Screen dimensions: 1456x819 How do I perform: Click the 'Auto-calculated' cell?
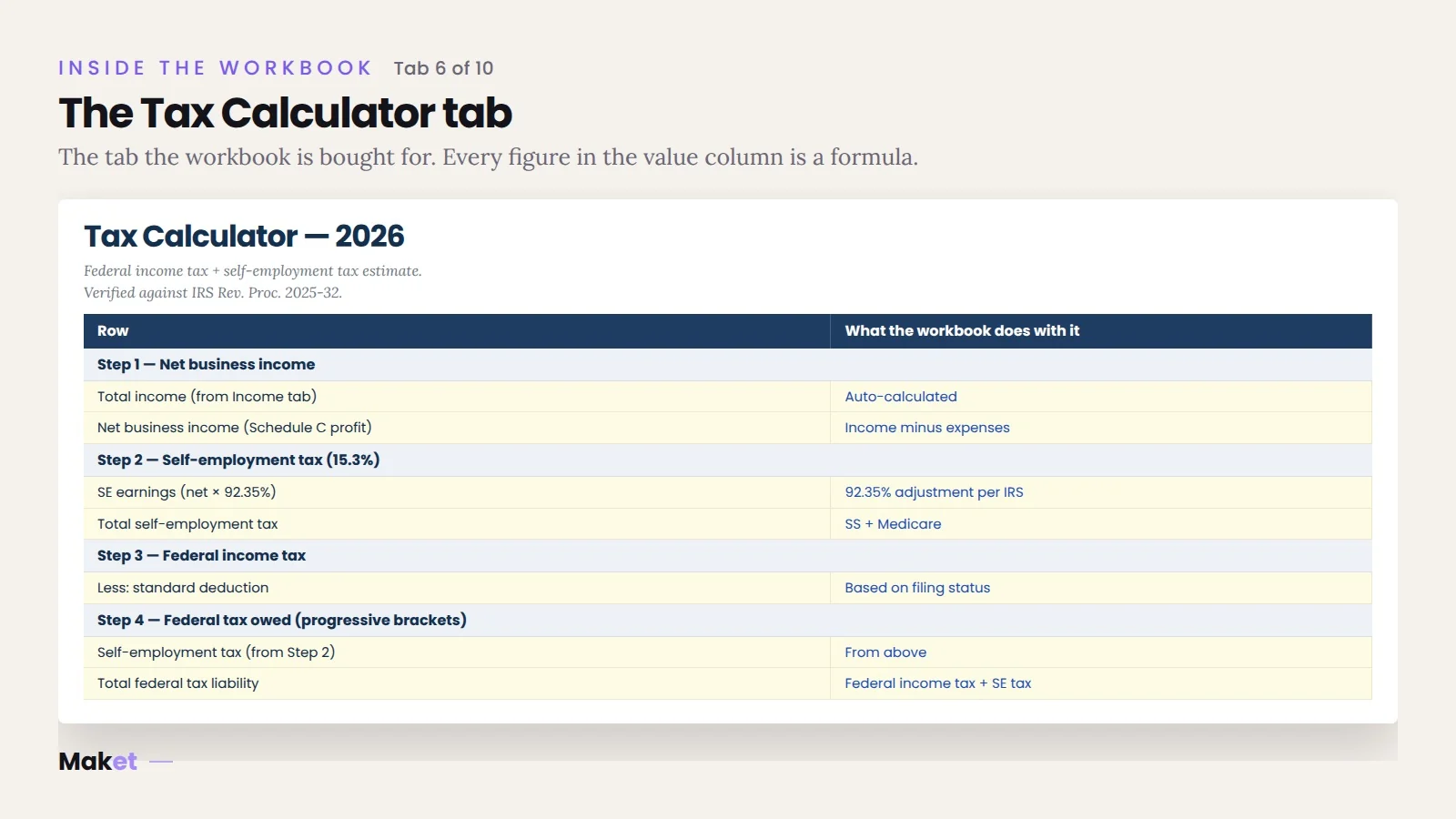(1101, 397)
